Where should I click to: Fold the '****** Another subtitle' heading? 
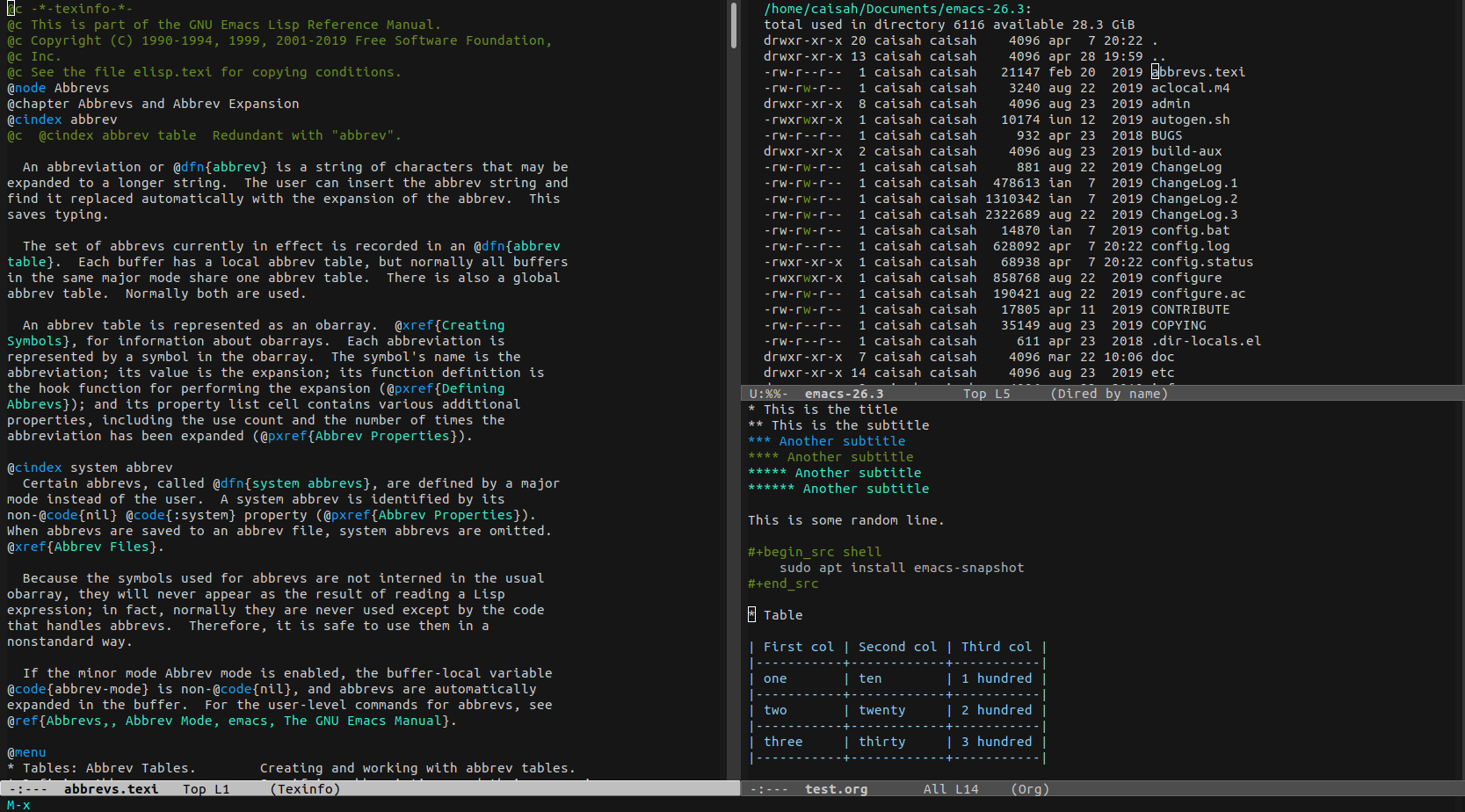point(838,489)
